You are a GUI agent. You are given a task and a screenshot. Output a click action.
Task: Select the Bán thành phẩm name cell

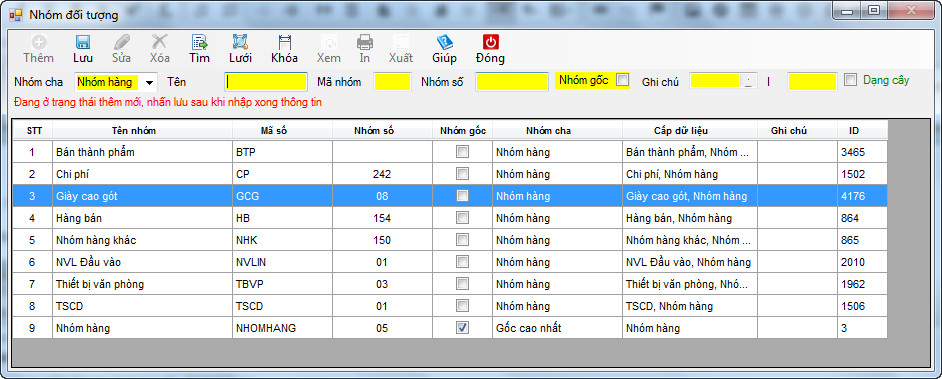coord(142,152)
